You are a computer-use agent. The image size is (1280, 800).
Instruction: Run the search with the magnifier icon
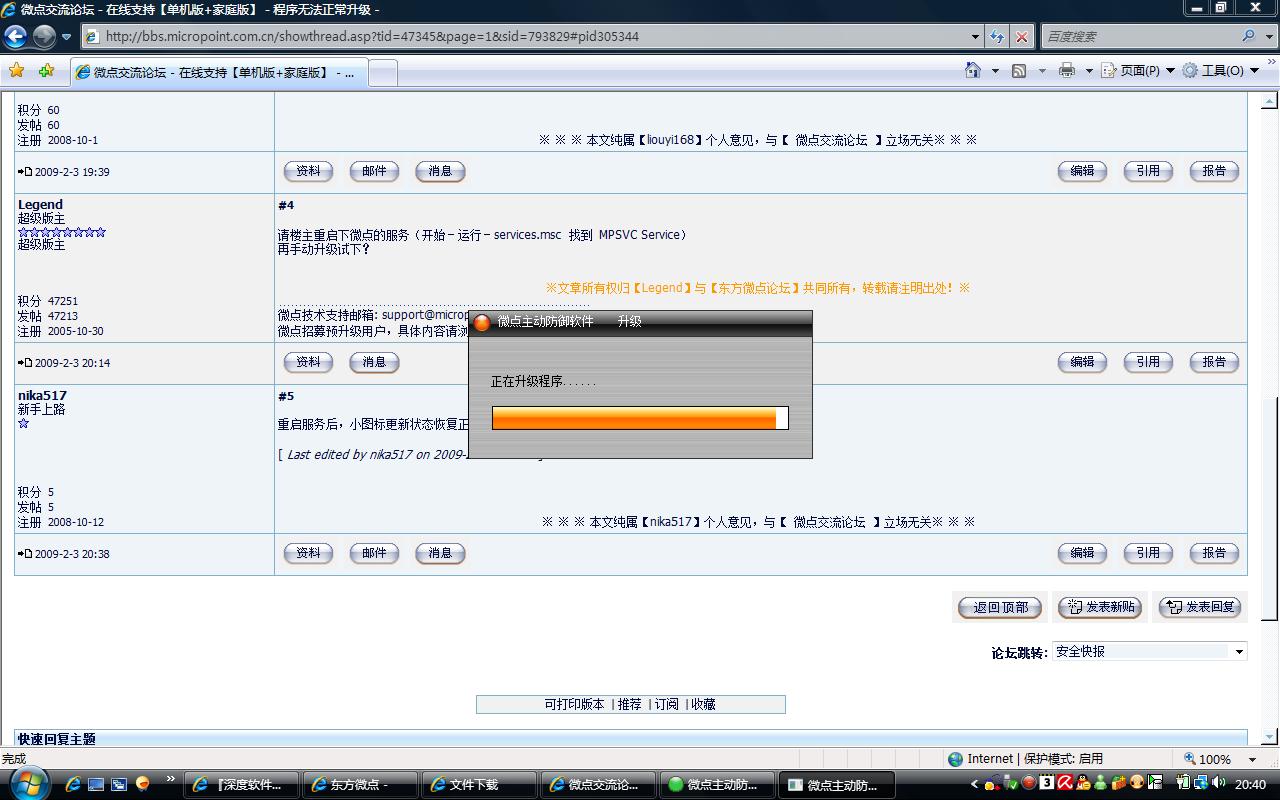click(1248, 36)
